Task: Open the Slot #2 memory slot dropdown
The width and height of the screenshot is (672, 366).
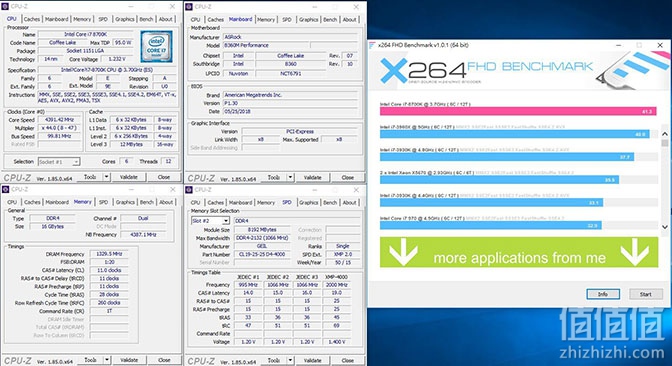Action: [x=210, y=220]
